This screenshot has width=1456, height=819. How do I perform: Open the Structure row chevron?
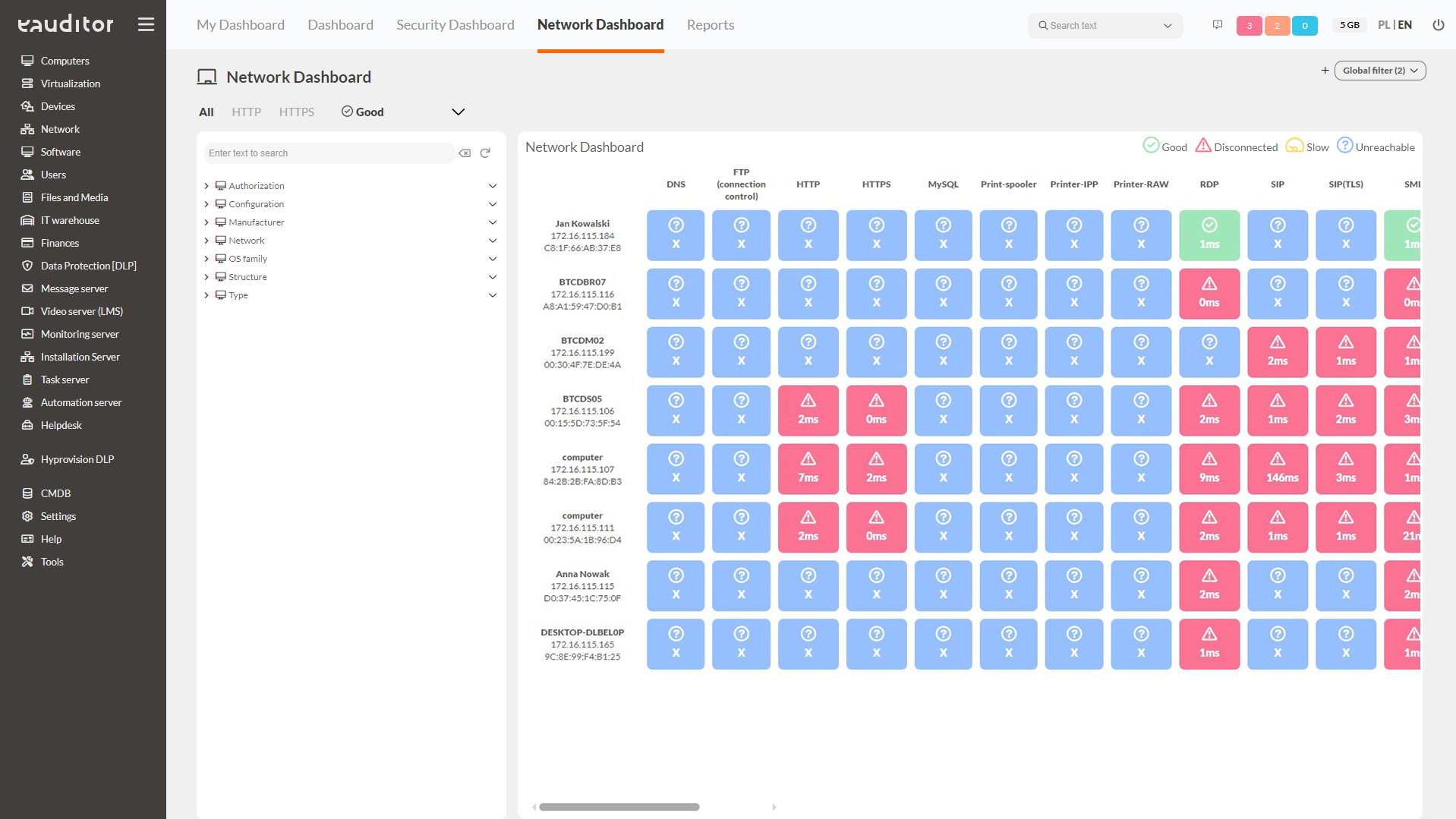pos(493,277)
